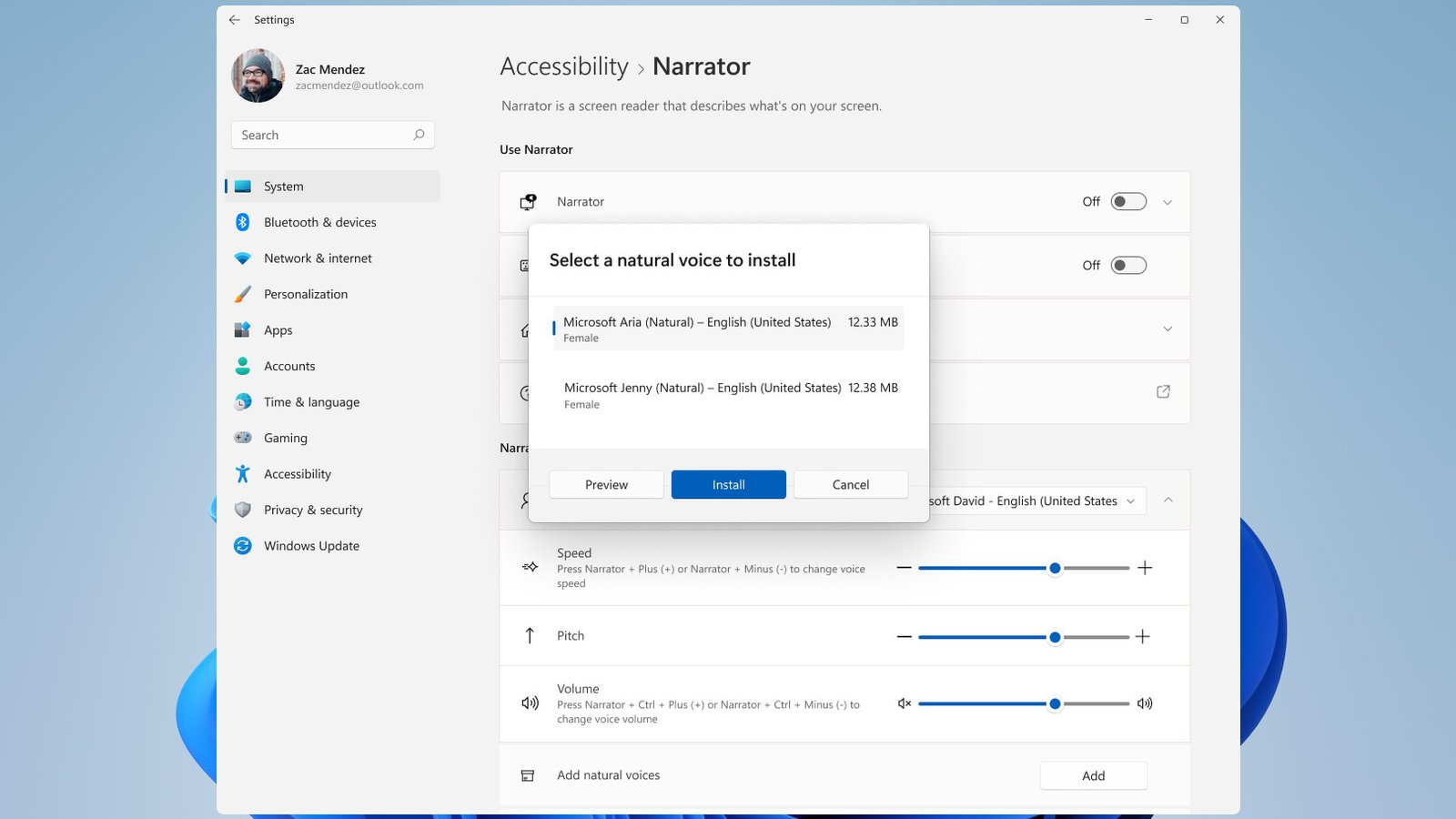Open Windows Update in the sidebar
1456x819 pixels.
pyautogui.click(x=311, y=546)
